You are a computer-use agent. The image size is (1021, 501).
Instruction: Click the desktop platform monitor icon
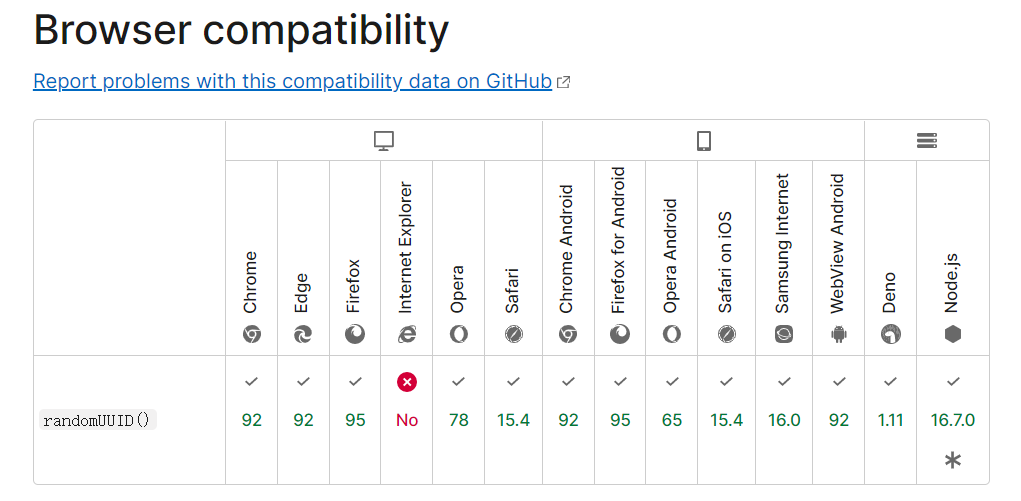(384, 141)
